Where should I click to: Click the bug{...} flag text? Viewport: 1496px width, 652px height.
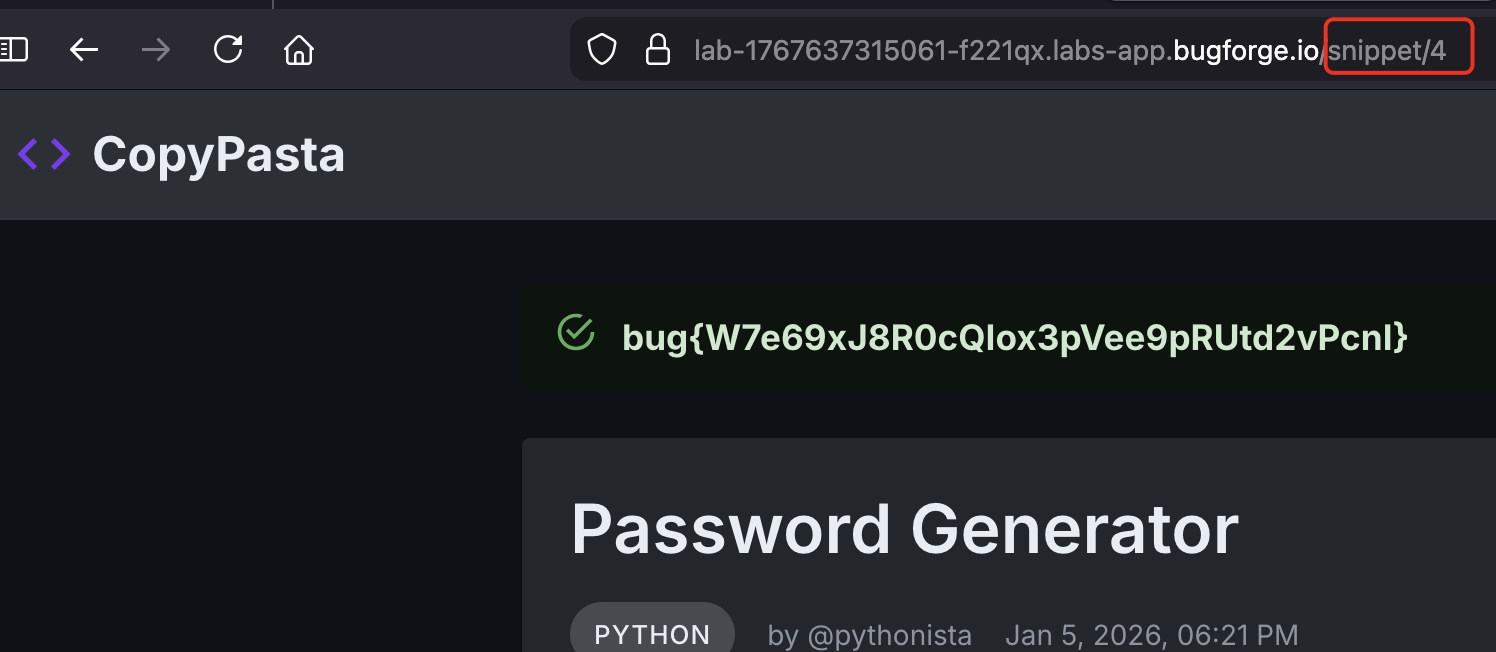1014,337
